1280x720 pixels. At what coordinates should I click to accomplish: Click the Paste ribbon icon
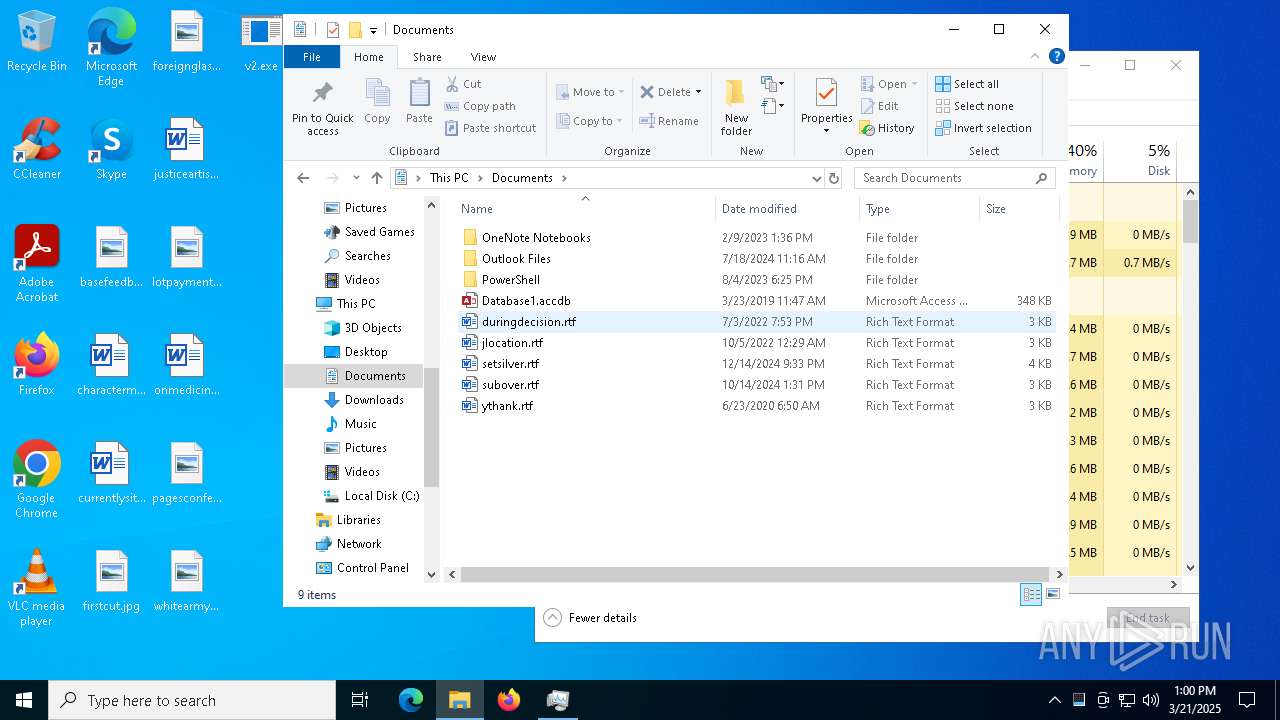coord(419,101)
